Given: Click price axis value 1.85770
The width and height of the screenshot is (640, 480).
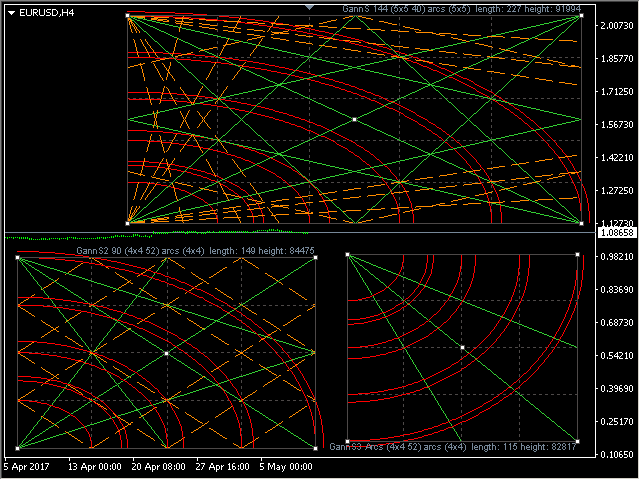Looking at the screenshot, I should pyautogui.click(x=617, y=59).
